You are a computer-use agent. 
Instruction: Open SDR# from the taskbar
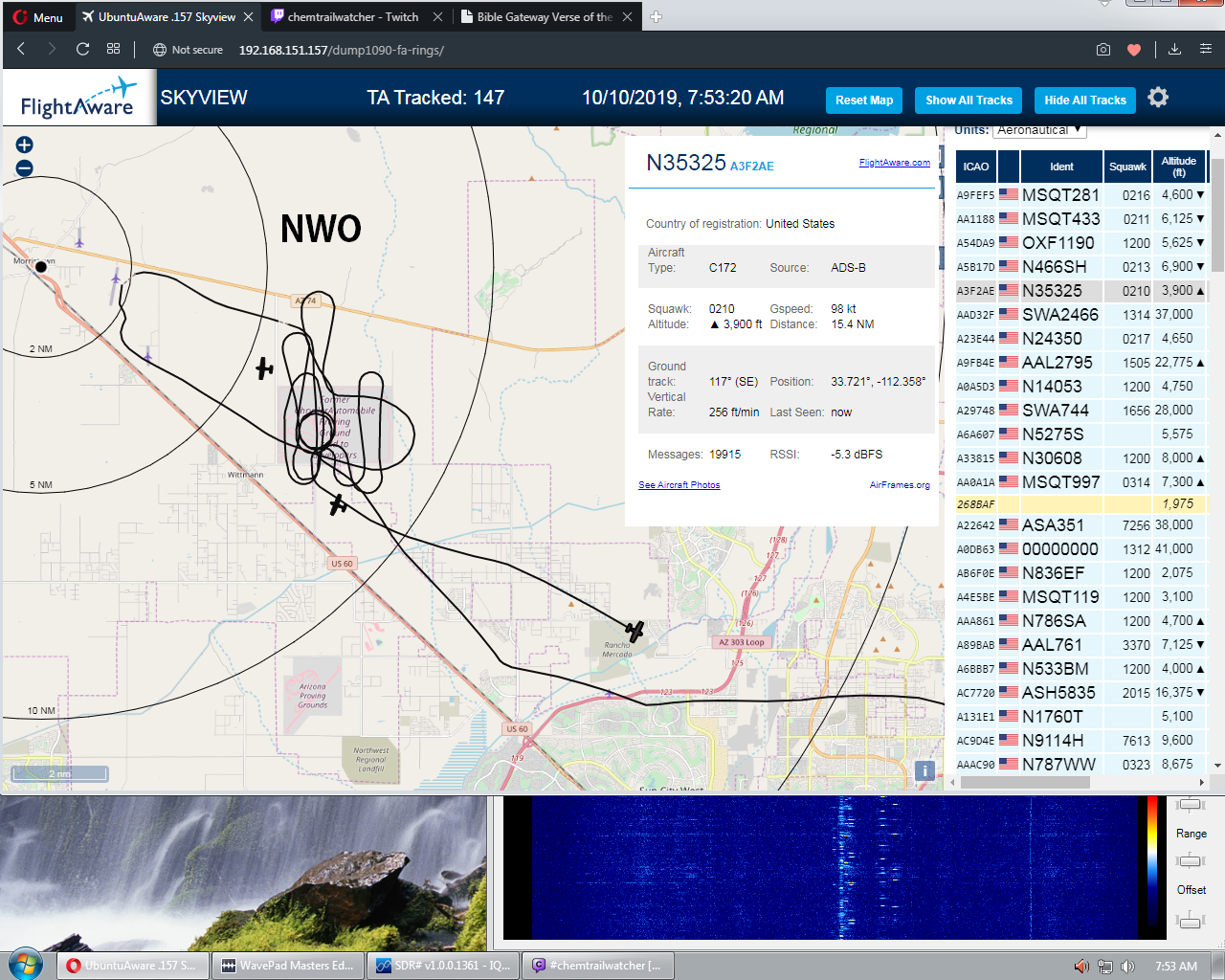click(x=444, y=965)
